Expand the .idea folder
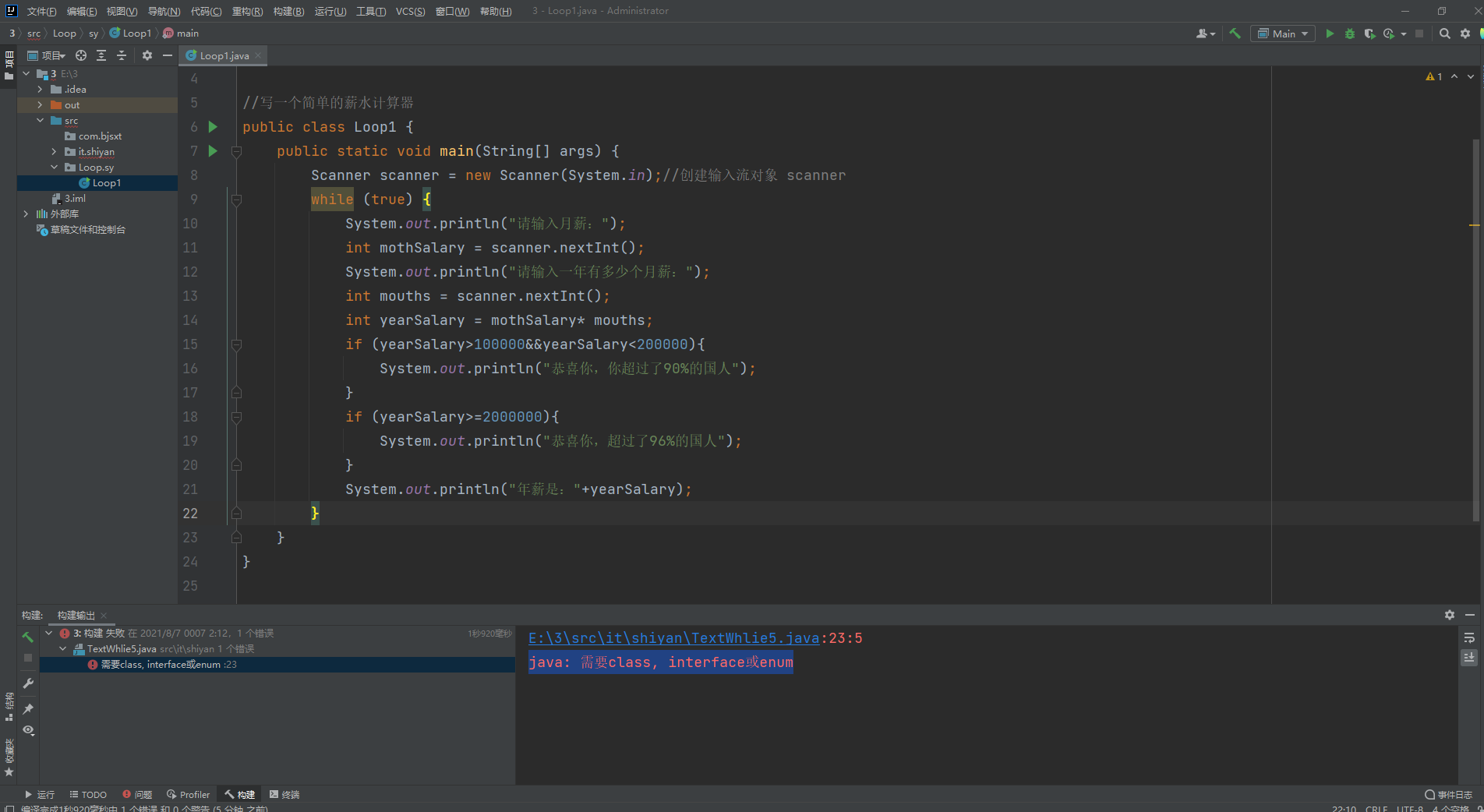 pos(40,90)
